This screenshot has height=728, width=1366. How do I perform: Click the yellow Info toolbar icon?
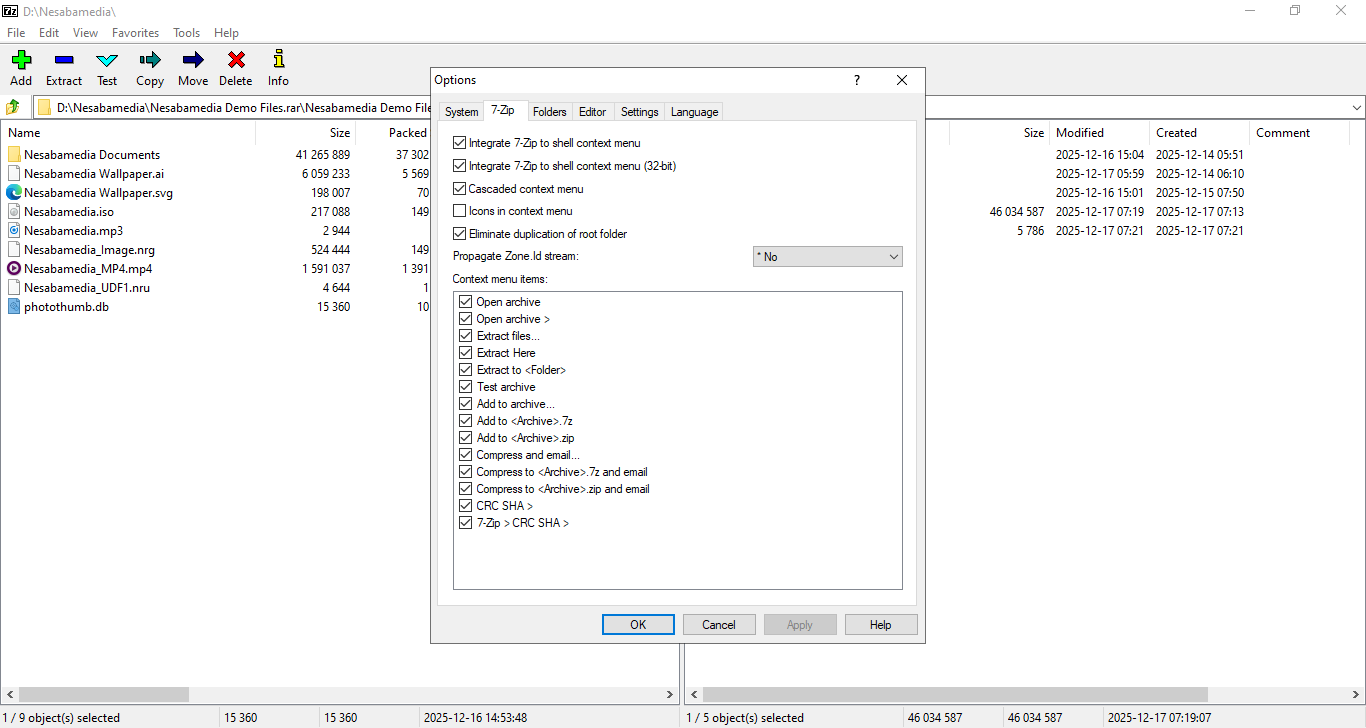pyautogui.click(x=278, y=60)
